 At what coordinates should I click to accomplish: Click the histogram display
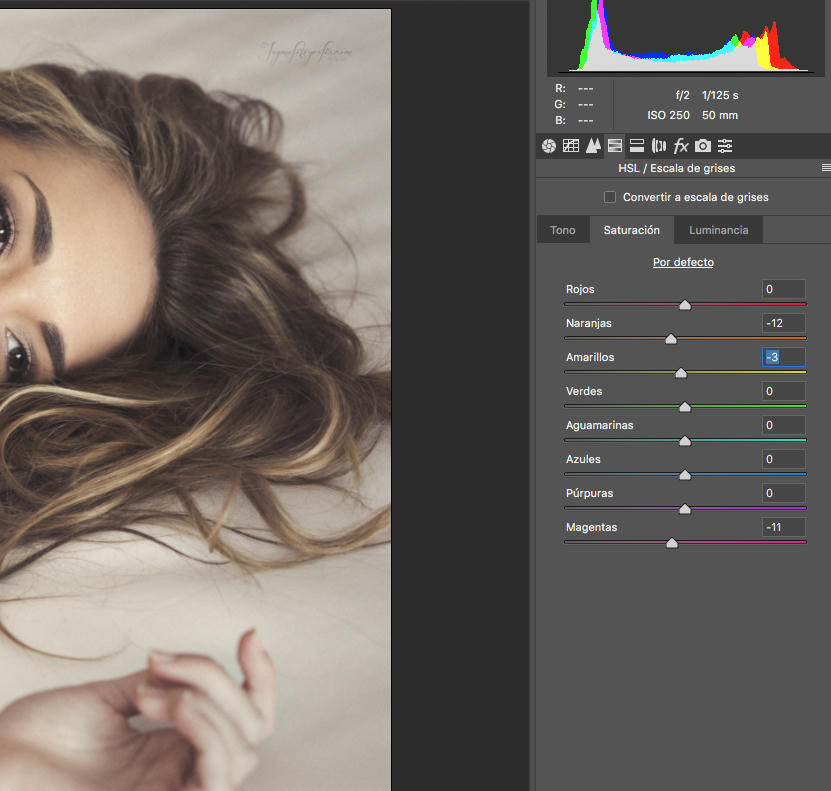click(x=685, y=36)
